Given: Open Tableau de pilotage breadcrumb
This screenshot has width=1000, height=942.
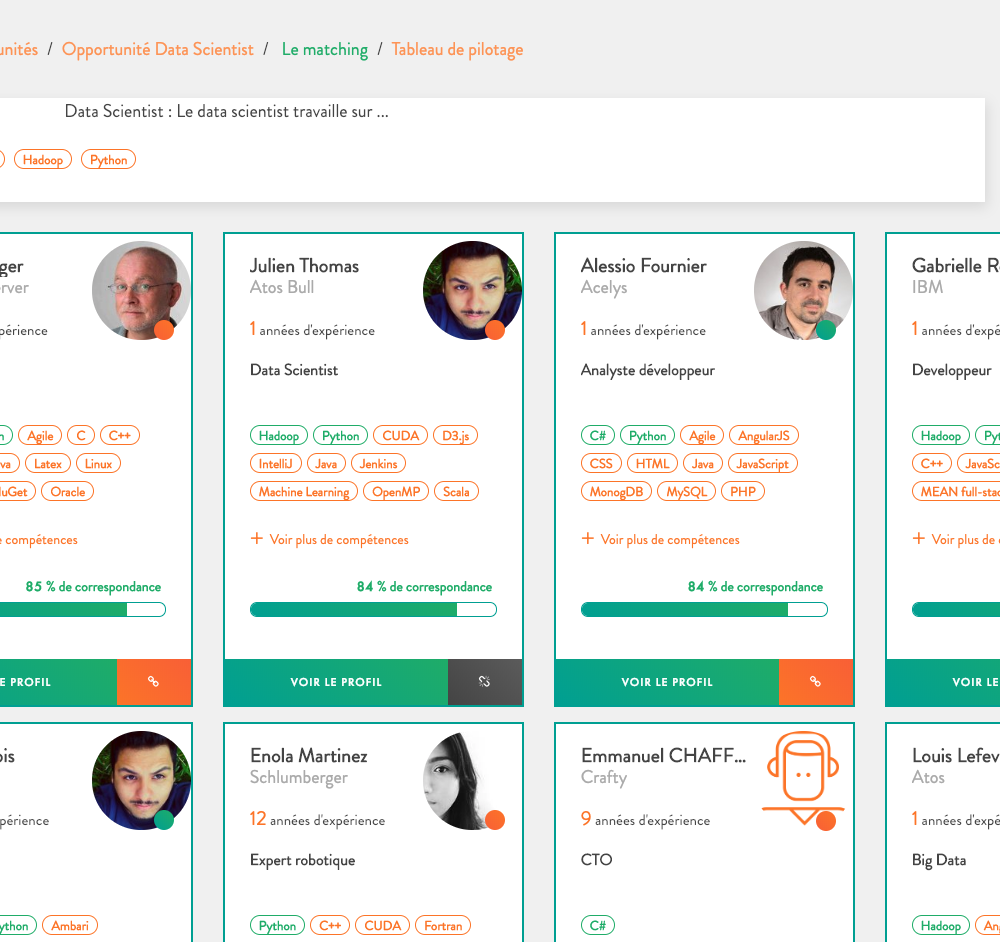Looking at the screenshot, I should coord(457,49).
